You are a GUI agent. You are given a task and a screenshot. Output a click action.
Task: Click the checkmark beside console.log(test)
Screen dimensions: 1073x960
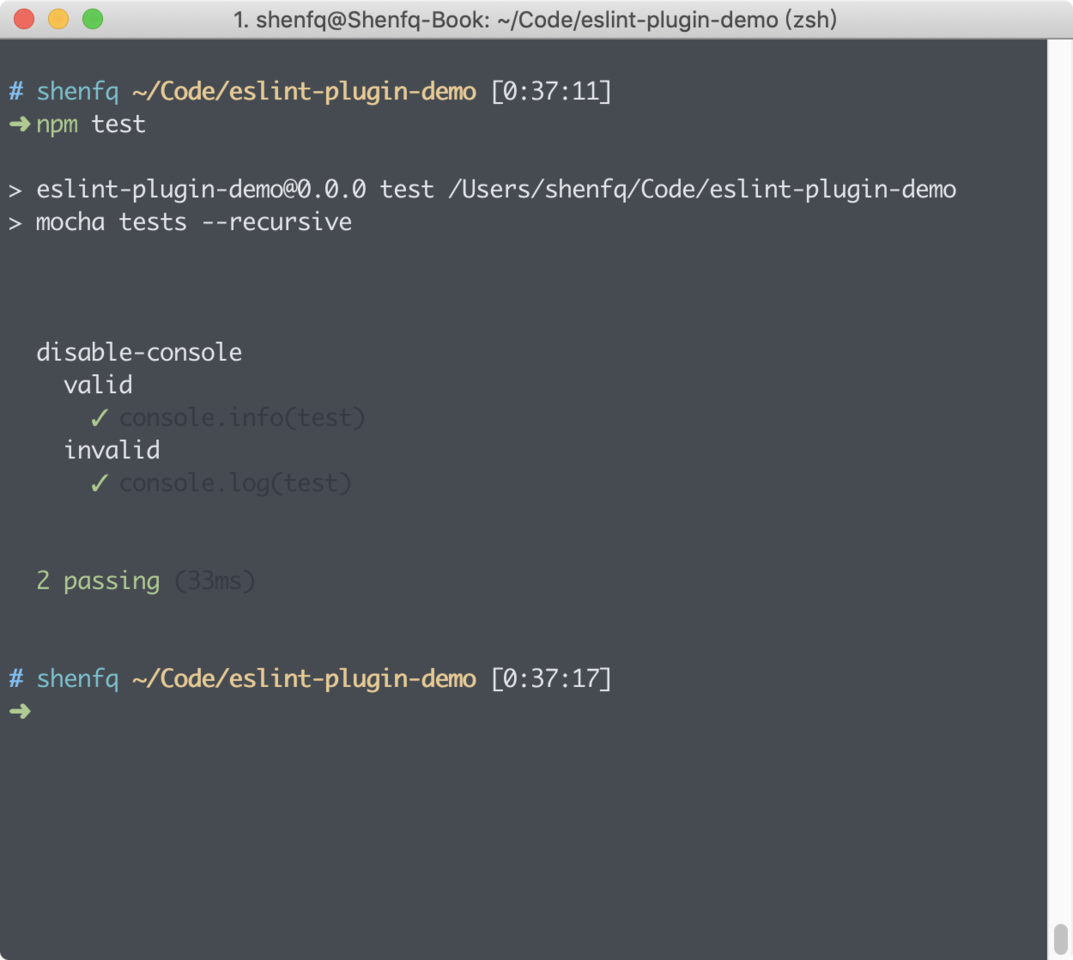point(99,482)
